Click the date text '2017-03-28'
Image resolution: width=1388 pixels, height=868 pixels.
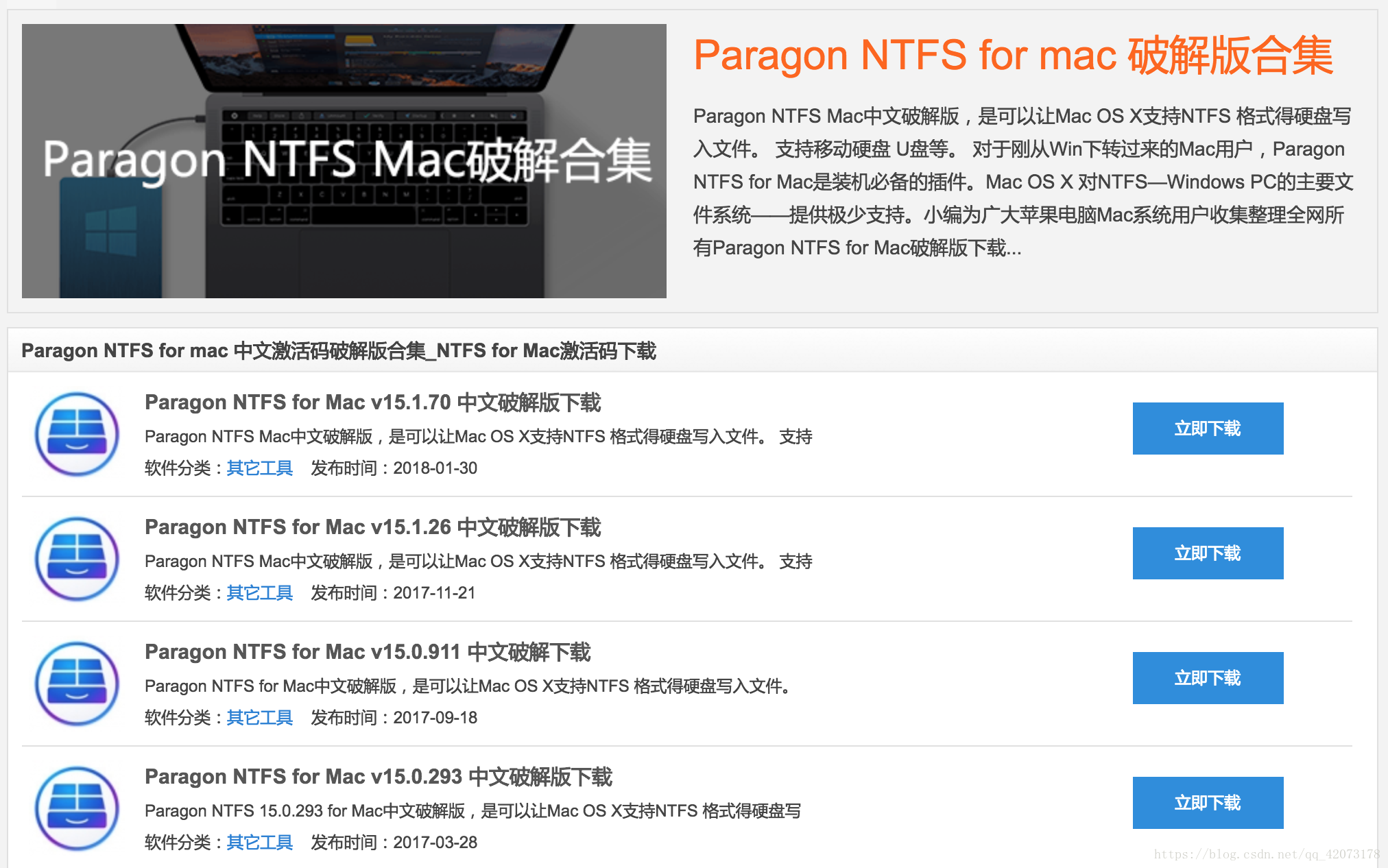tap(435, 843)
